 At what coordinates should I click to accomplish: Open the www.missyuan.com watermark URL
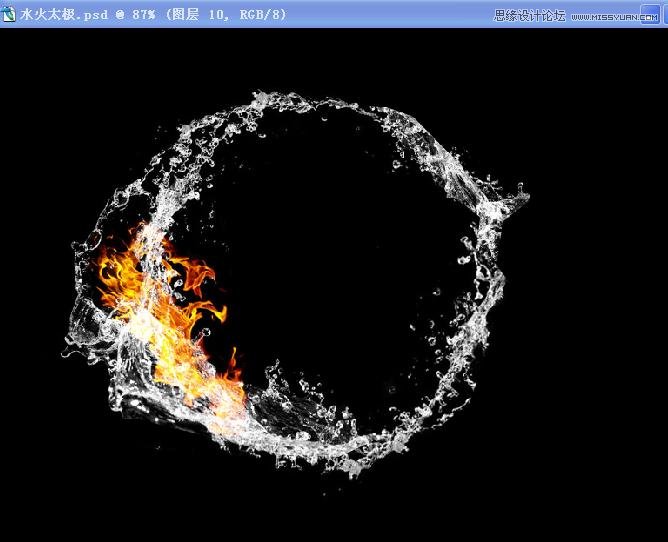click(618, 15)
